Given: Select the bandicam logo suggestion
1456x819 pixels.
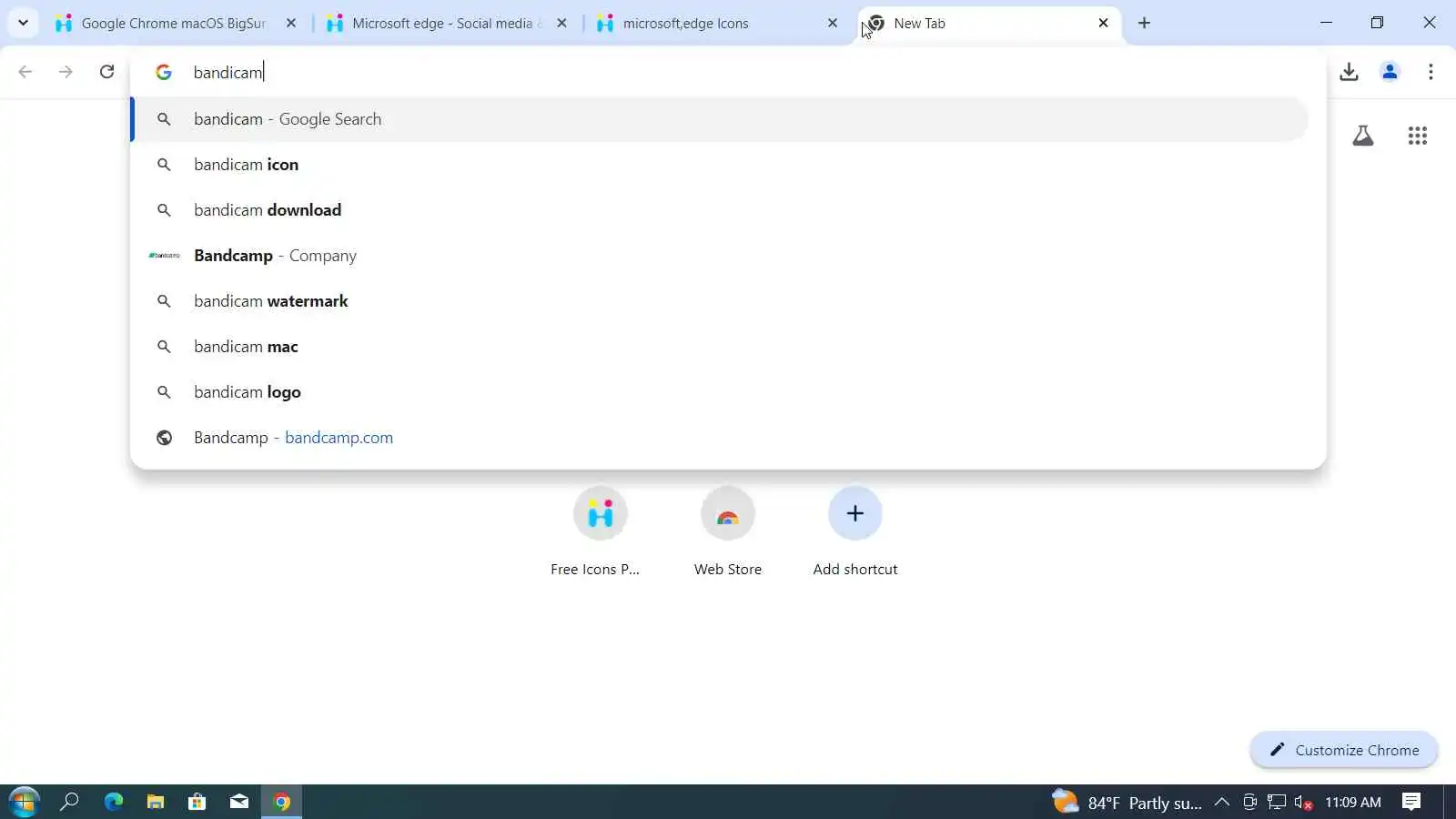Looking at the screenshot, I should (x=720, y=392).
